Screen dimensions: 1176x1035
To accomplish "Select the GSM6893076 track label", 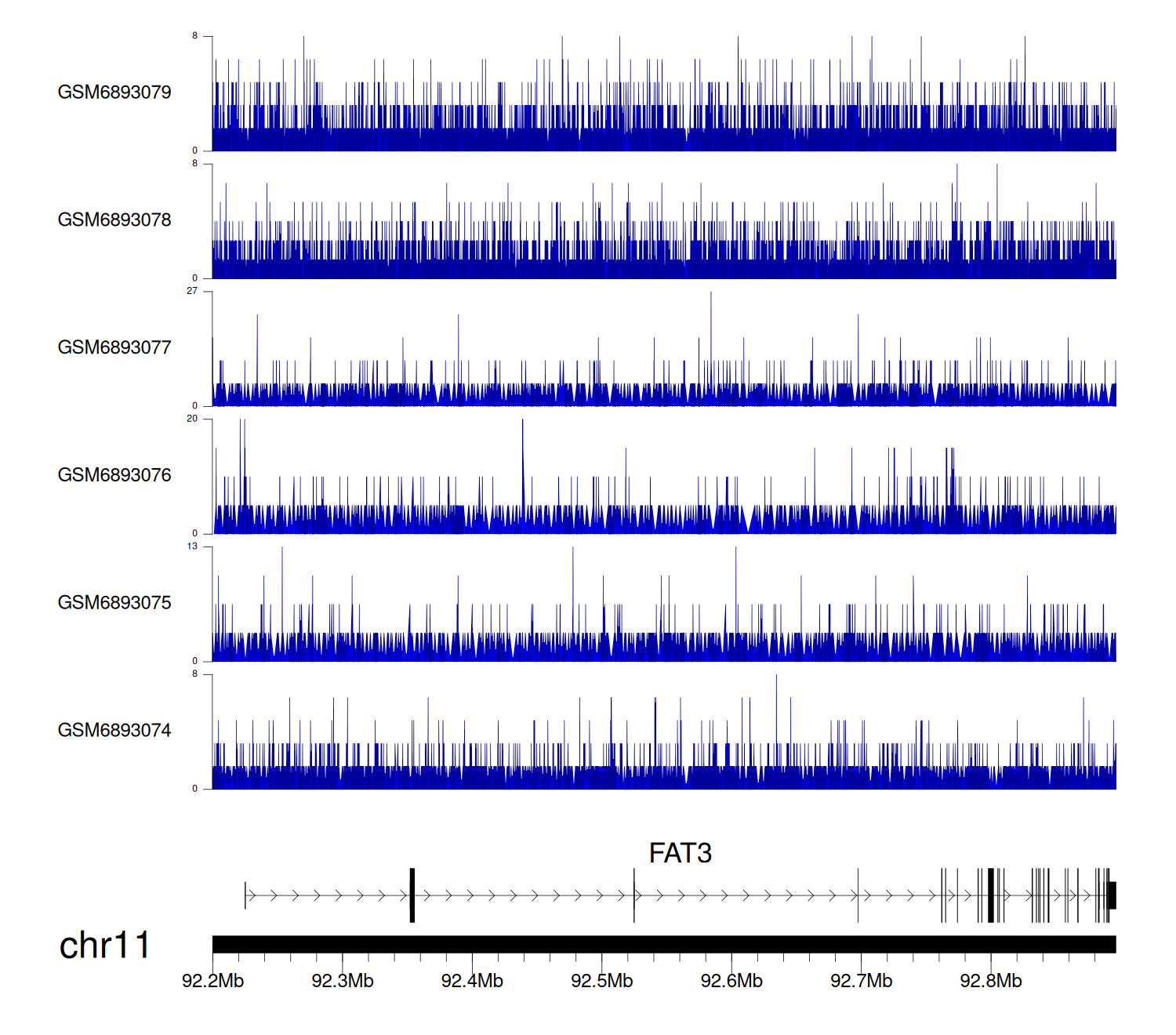I will 114,475.
